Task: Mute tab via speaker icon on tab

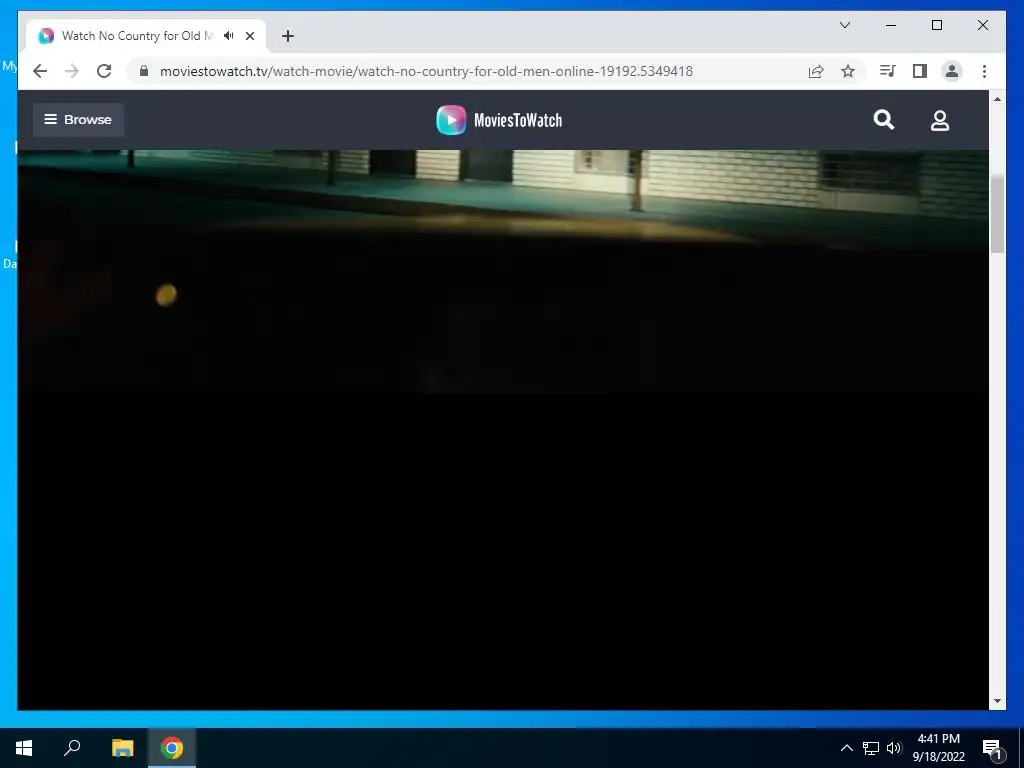Action: pos(229,36)
